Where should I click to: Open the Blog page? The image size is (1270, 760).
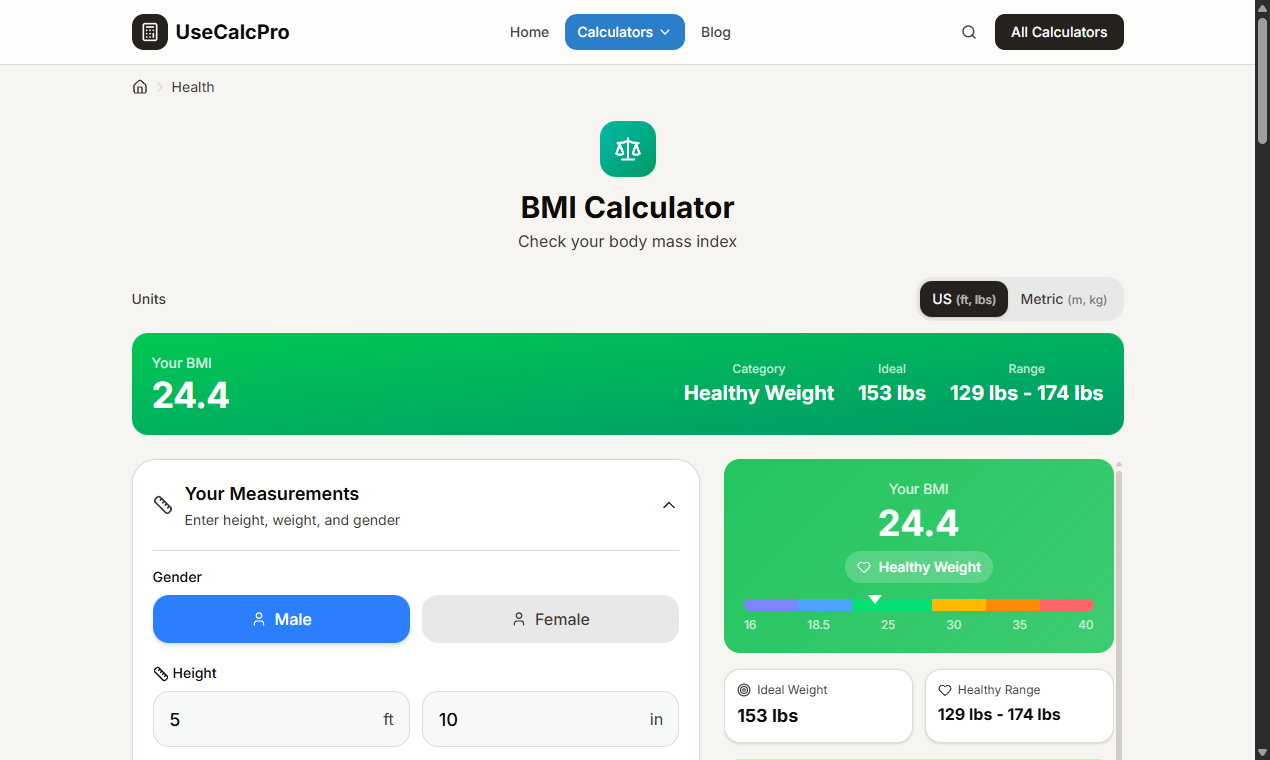pos(716,32)
